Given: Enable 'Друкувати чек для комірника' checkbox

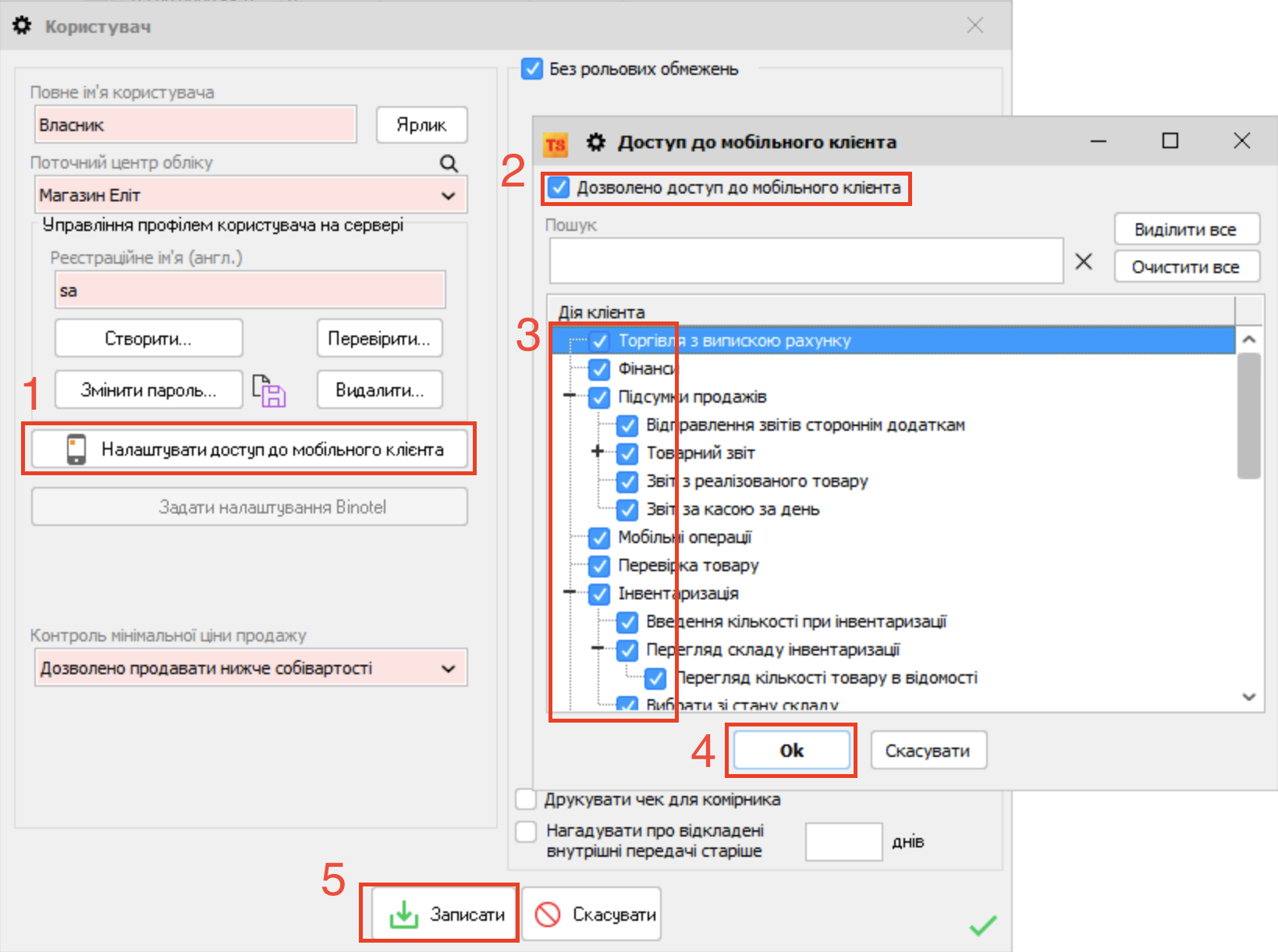Looking at the screenshot, I should click(x=527, y=800).
